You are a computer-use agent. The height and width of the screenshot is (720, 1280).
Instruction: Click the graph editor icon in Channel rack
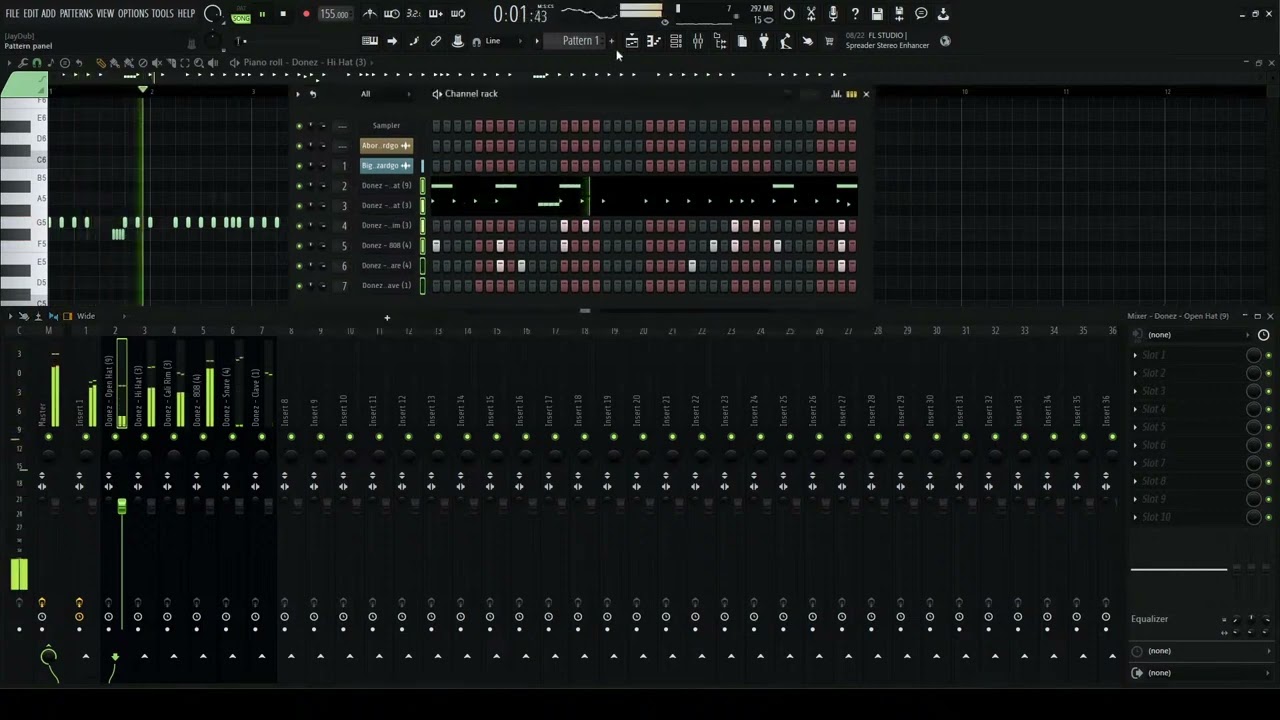tap(836, 94)
